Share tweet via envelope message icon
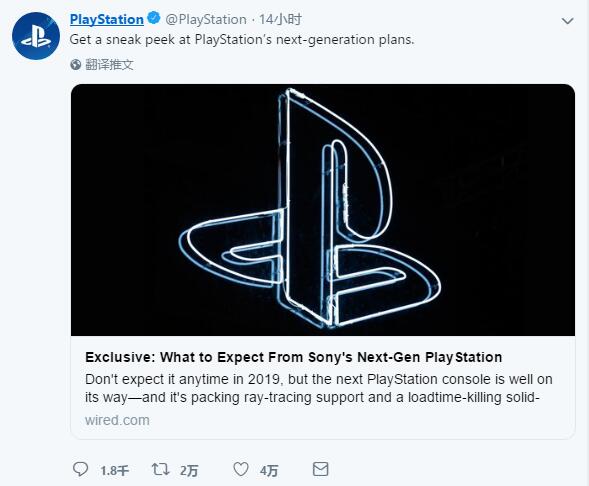Image resolution: width=589 pixels, height=486 pixels. pyautogui.click(x=320, y=469)
